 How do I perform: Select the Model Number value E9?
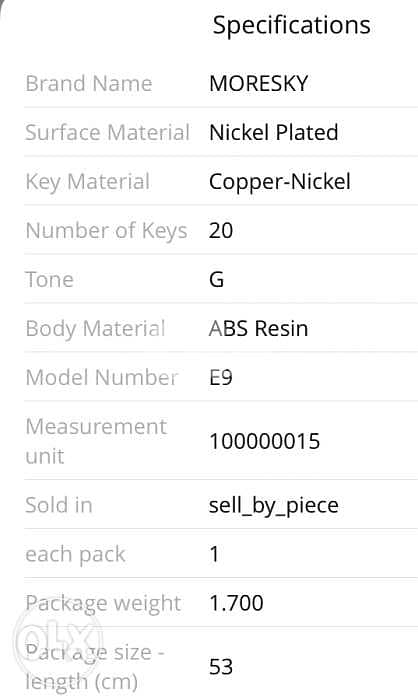221,378
